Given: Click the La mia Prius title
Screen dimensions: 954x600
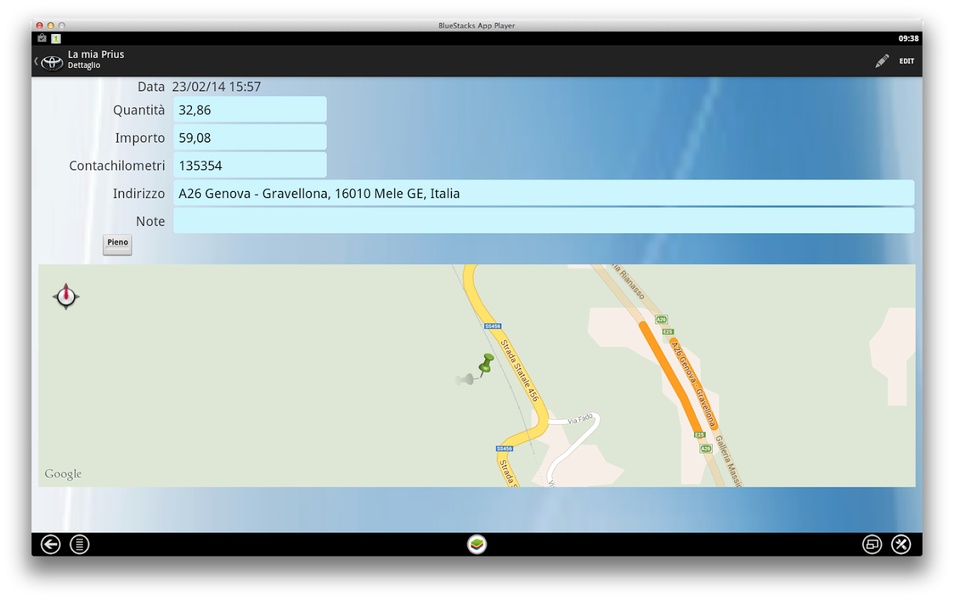Looking at the screenshot, I should point(96,54).
